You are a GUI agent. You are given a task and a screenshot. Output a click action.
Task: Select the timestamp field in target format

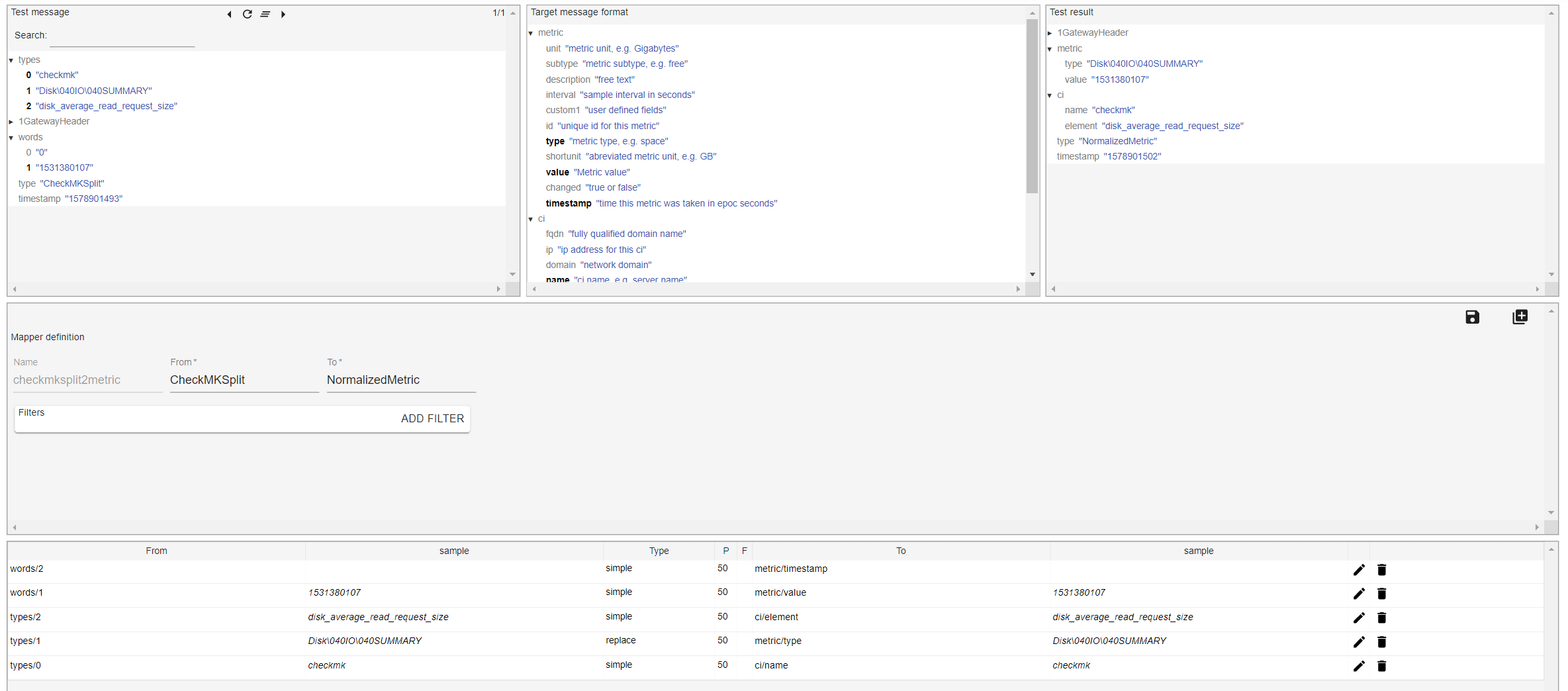pyautogui.click(x=568, y=203)
